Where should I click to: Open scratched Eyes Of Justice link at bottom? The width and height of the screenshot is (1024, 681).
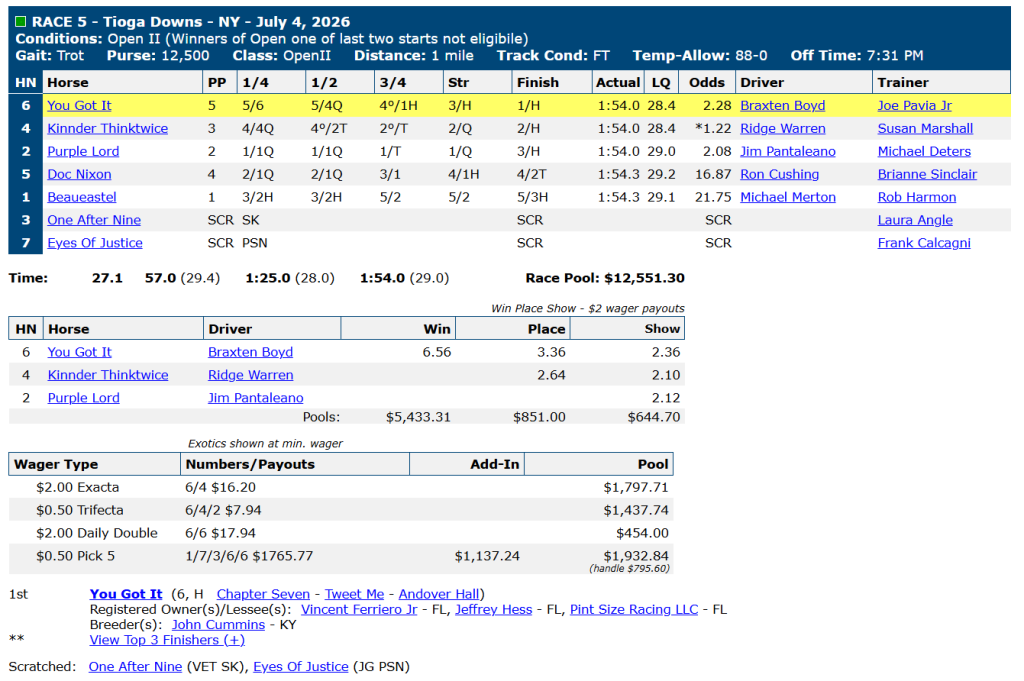tap(300, 667)
